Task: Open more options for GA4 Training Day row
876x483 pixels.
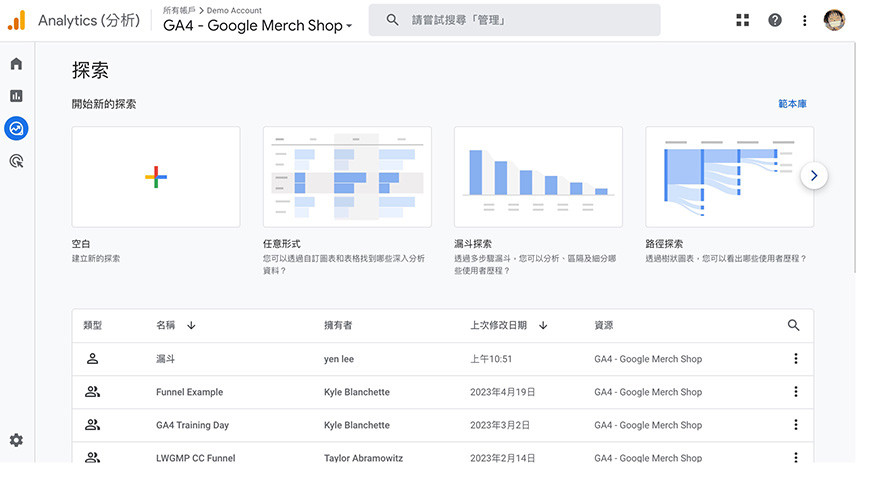Action: (796, 424)
